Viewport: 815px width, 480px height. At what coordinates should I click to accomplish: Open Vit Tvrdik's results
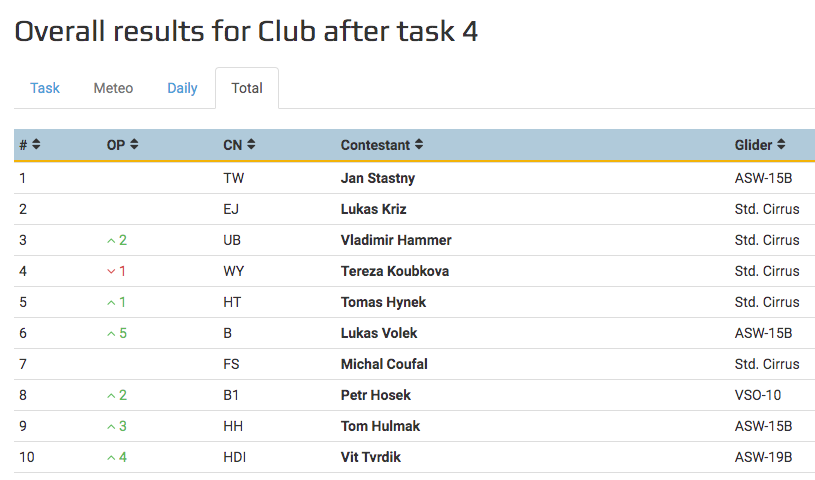(x=370, y=457)
